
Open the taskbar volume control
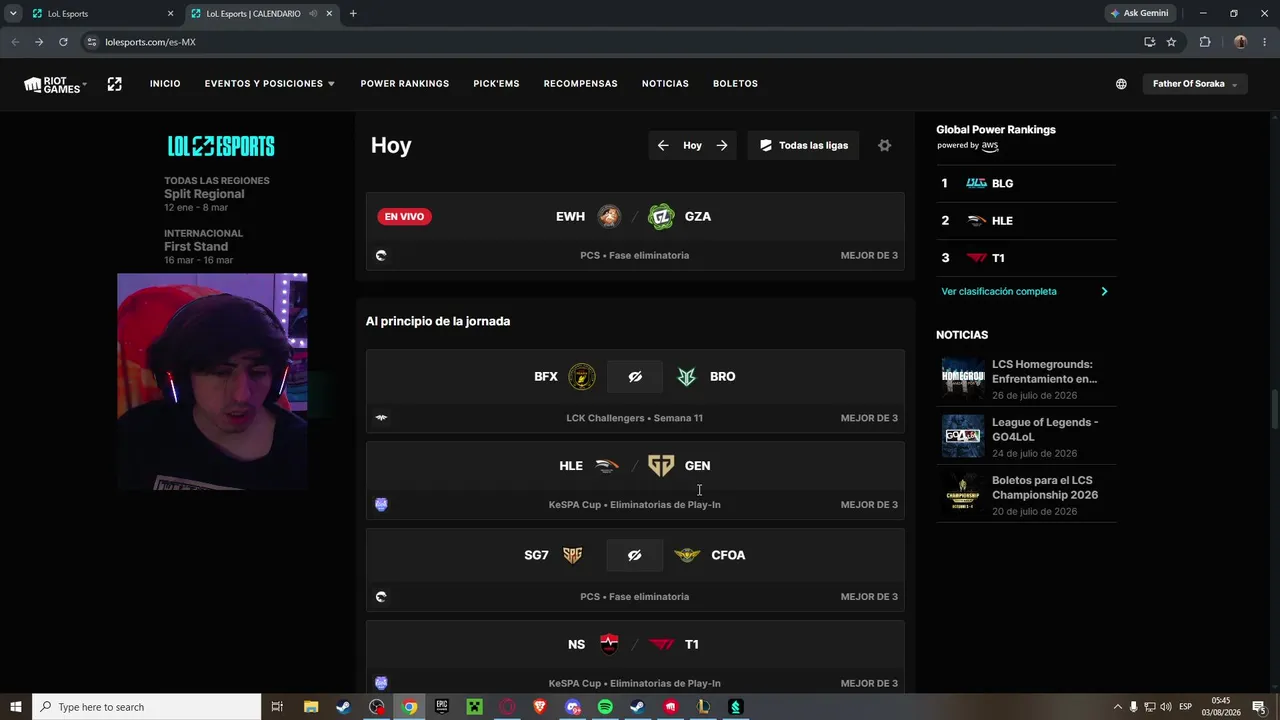1166,707
